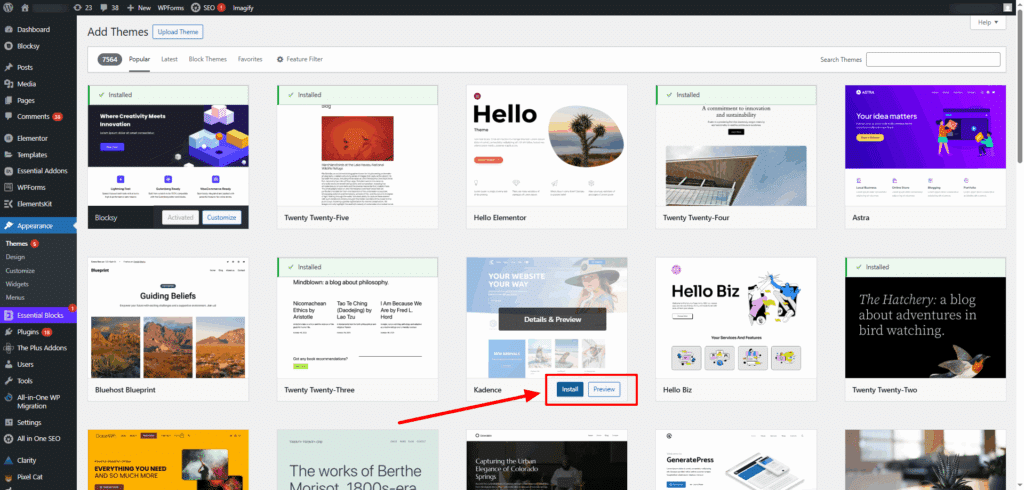Switch to the Popular themes tab
Screen dimensions: 1024x490
[140, 59]
